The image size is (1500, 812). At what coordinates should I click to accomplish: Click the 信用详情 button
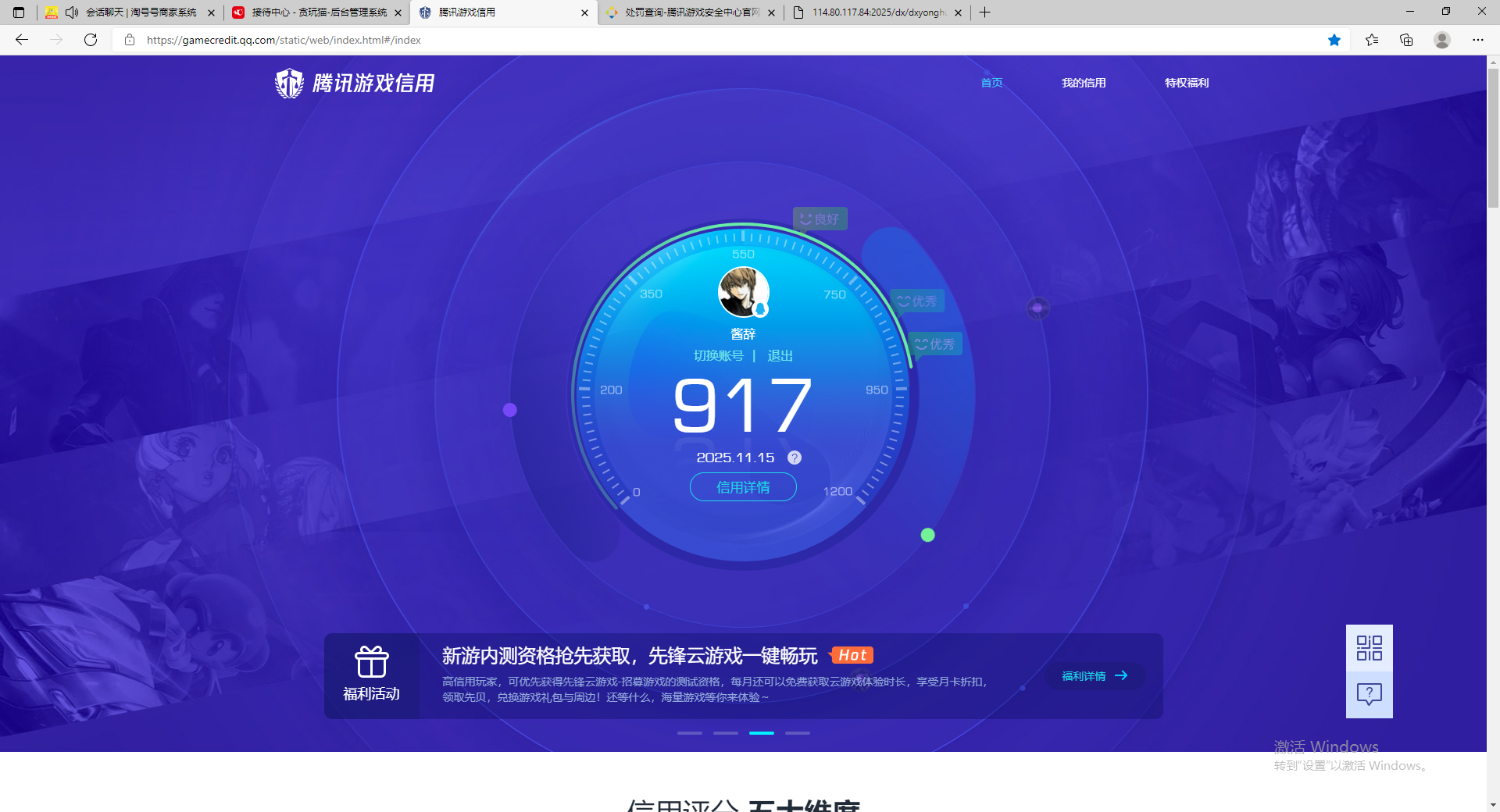point(743,487)
